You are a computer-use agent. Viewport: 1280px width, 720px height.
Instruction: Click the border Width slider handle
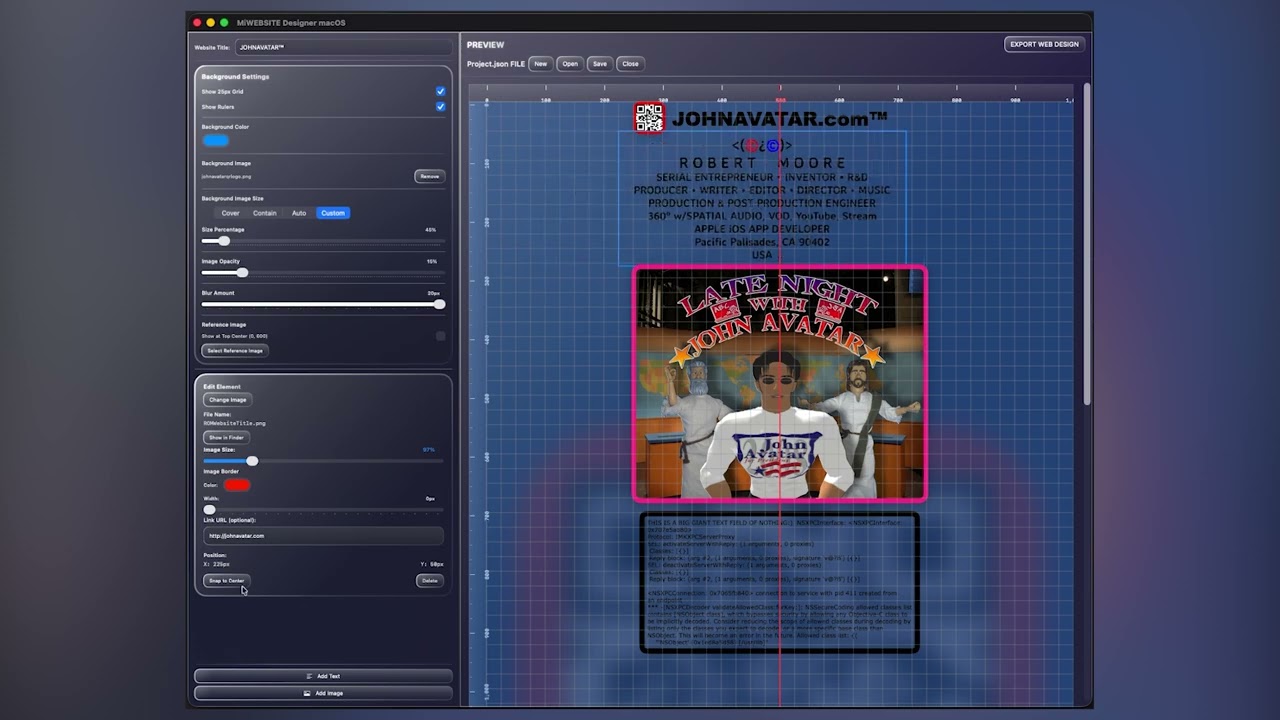click(x=209, y=510)
